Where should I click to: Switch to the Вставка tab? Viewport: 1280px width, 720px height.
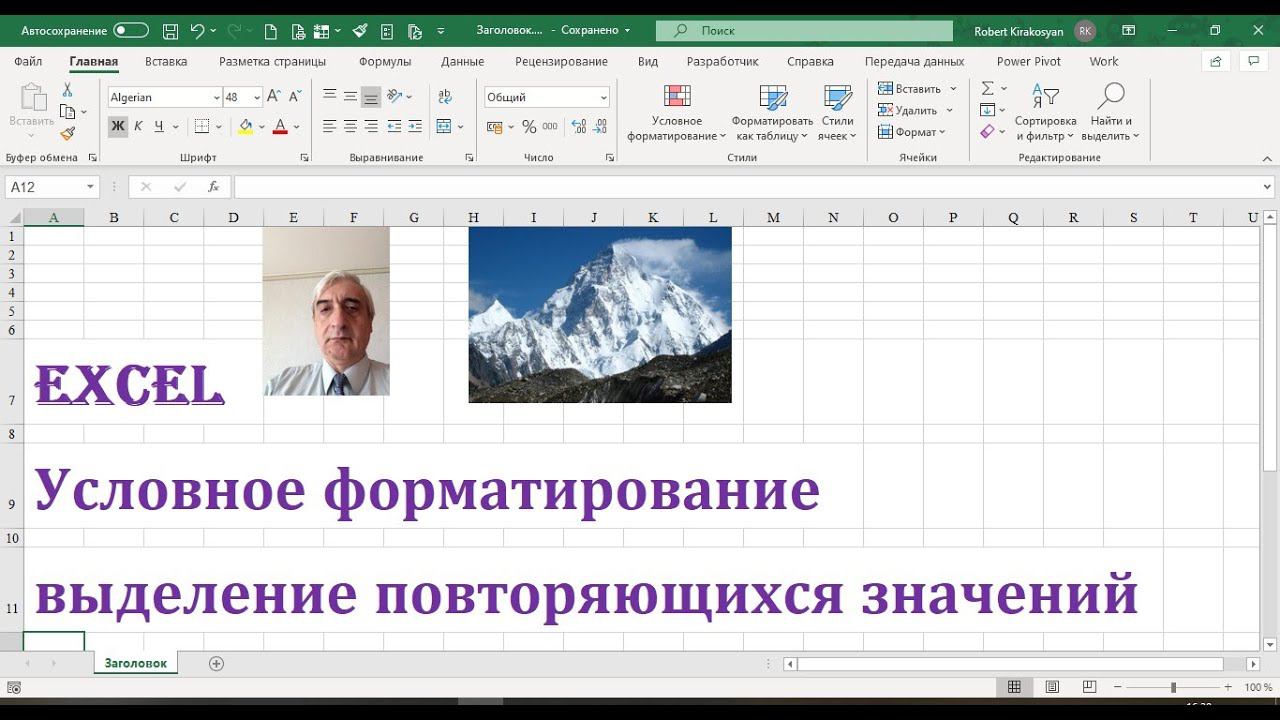click(x=166, y=61)
